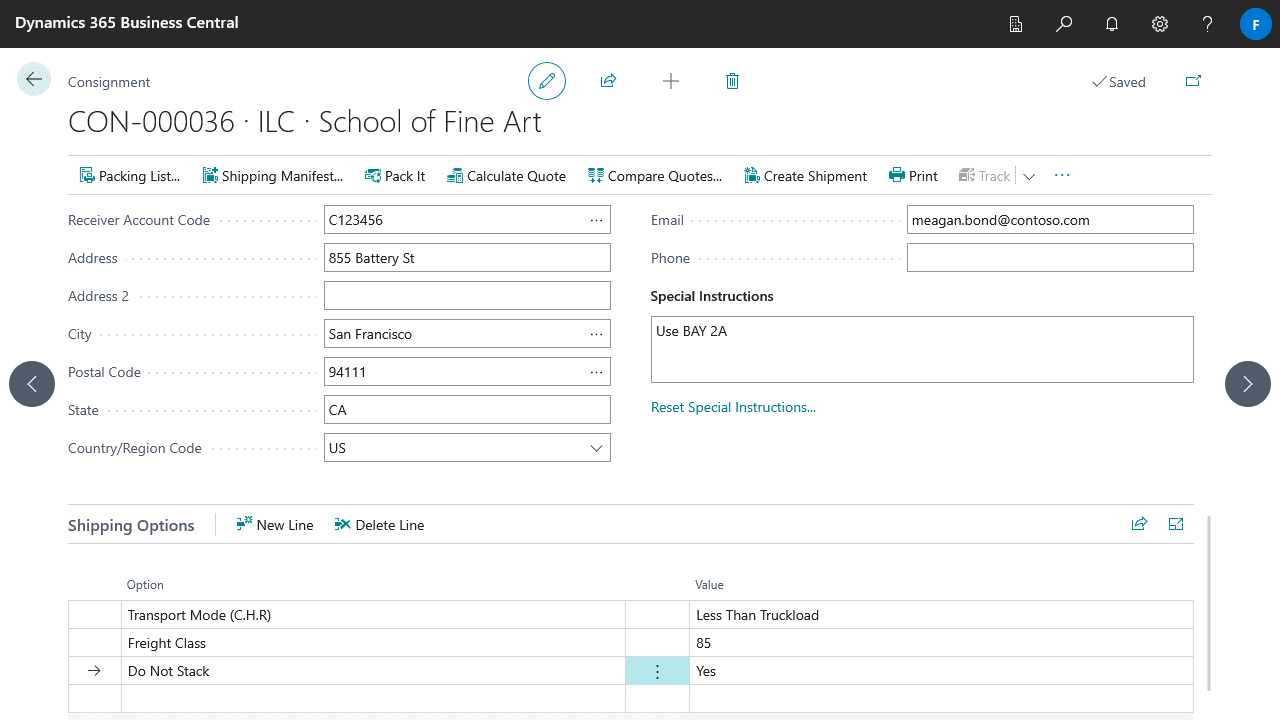Create a new record with plus icon
This screenshot has height=720, width=1280.
point(671,81)
